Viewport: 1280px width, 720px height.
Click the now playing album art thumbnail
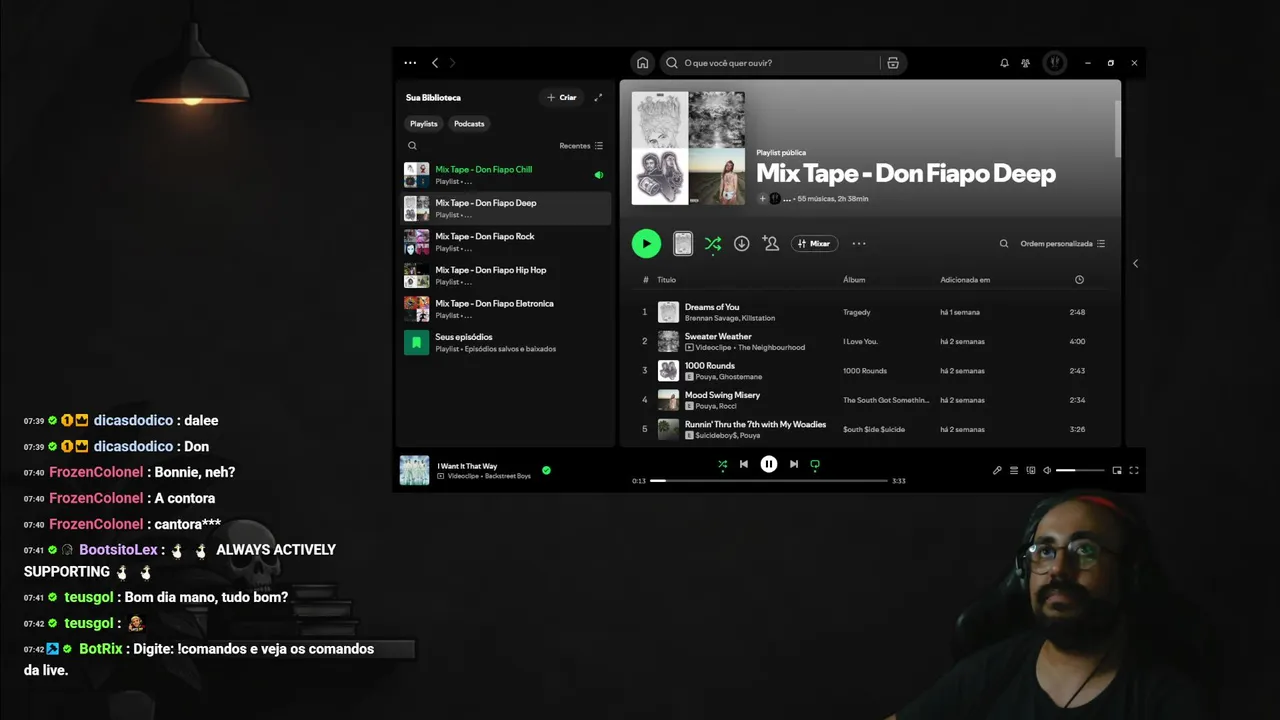414,470
